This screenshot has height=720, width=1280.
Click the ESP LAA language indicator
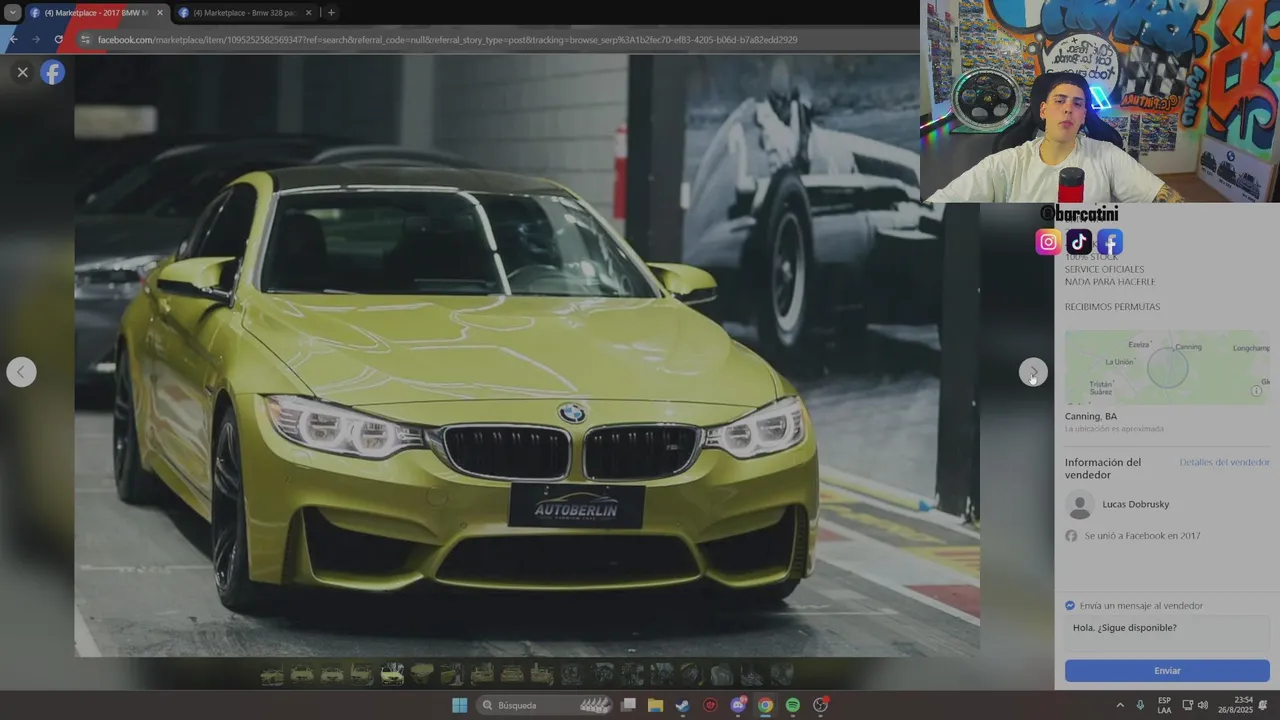click(1164, 705)
